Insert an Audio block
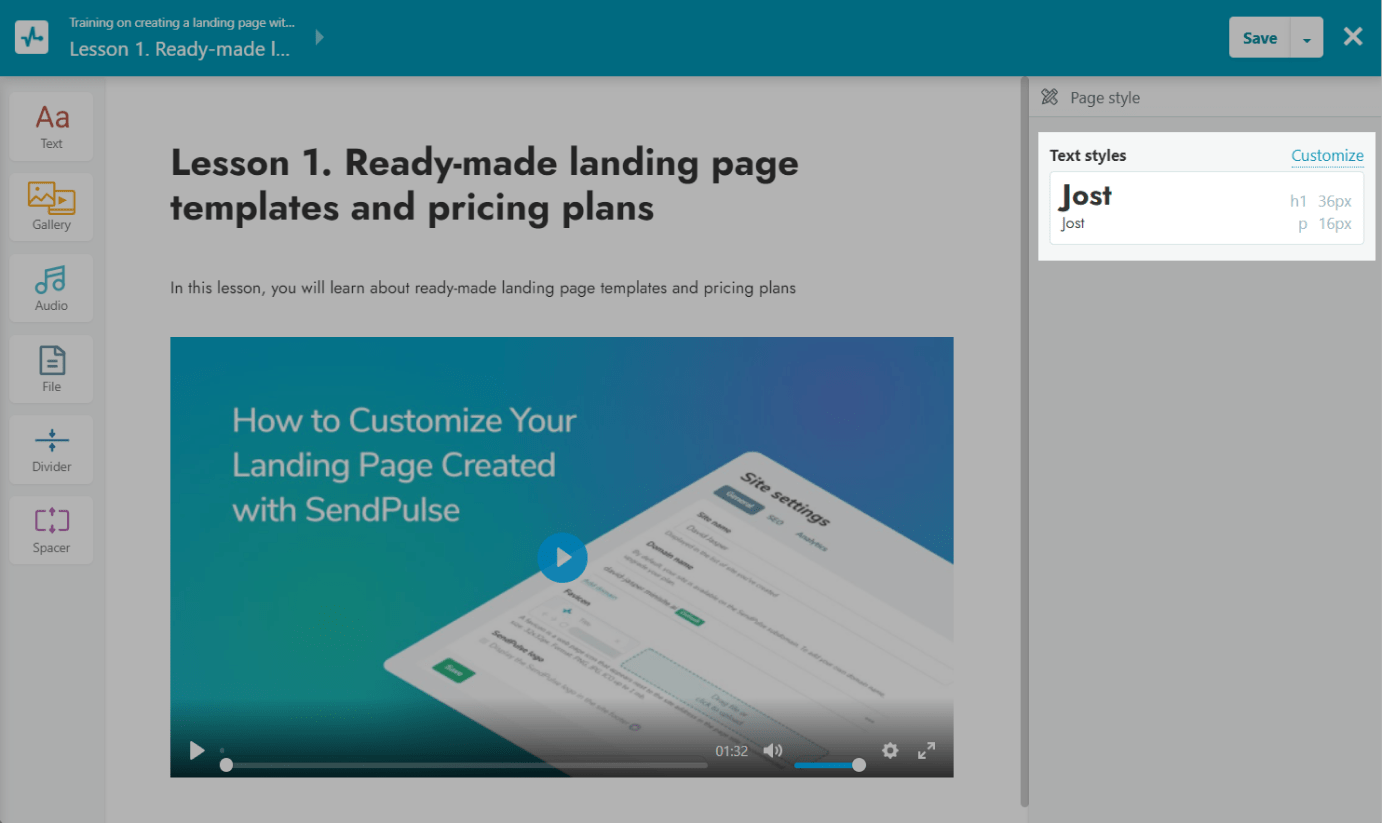The height and width of the screenshot is (823, 1382). (x=51, y=288)
